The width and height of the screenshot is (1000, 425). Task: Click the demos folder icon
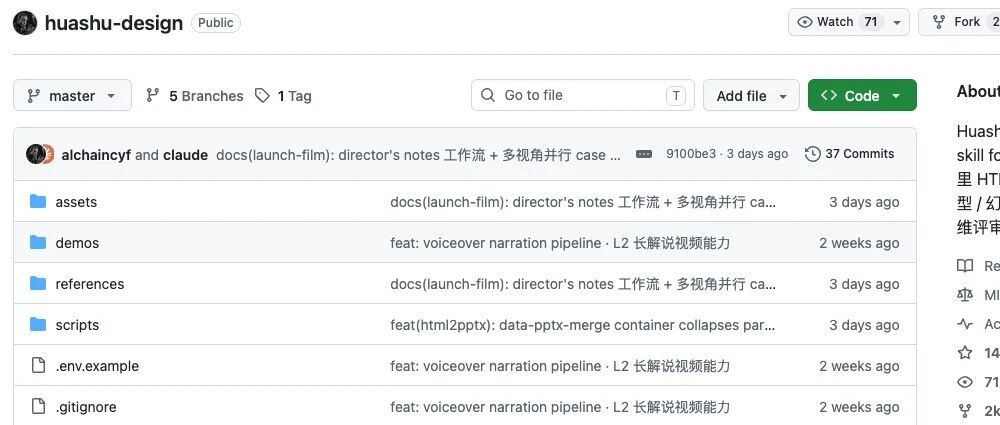click(38, 242)
